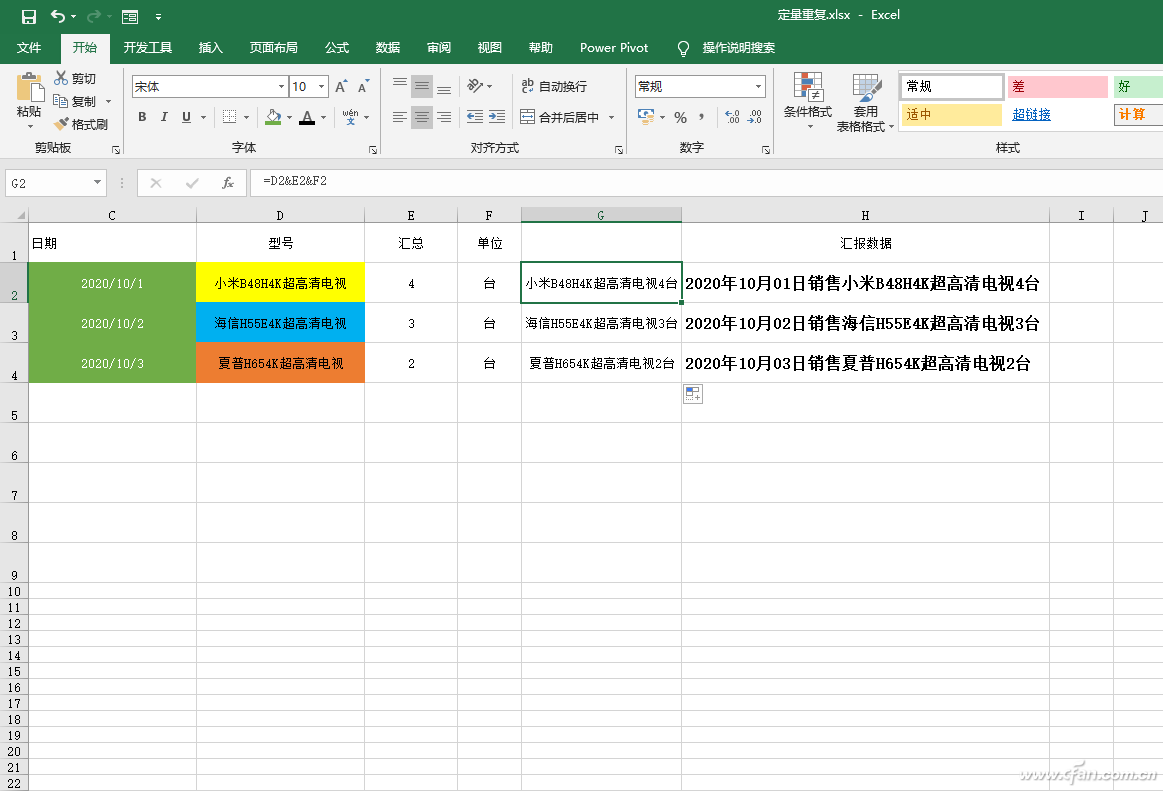
Task: Toggle 自动换行 wrap text
Action: [x=554, y=86]
